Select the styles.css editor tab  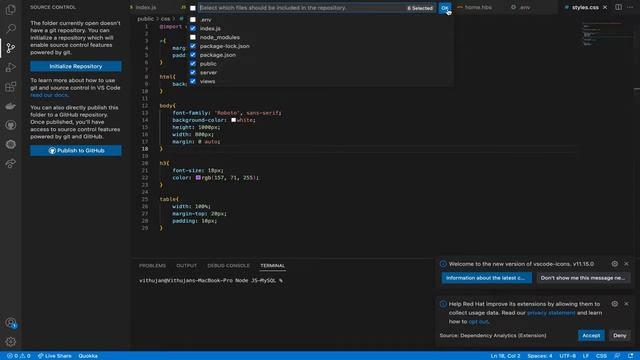585,7
